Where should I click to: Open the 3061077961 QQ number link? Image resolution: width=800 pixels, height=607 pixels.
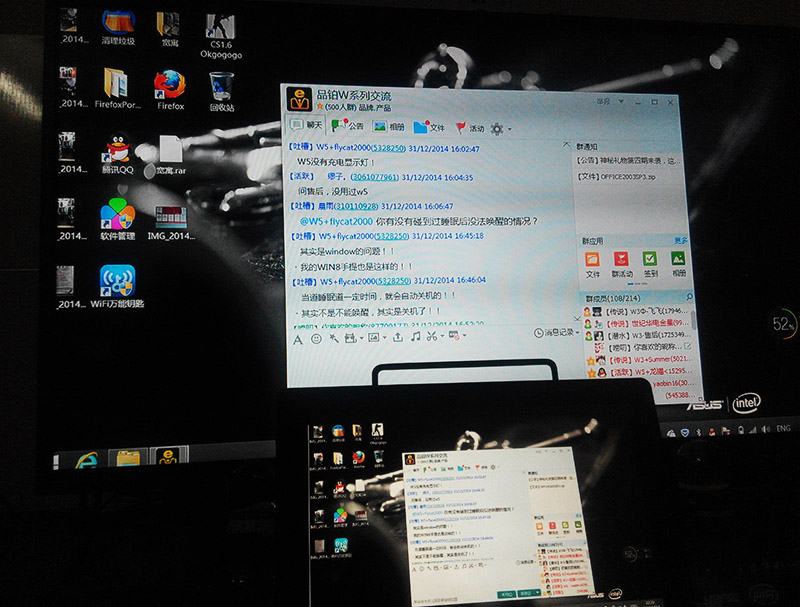pos(374,177)
